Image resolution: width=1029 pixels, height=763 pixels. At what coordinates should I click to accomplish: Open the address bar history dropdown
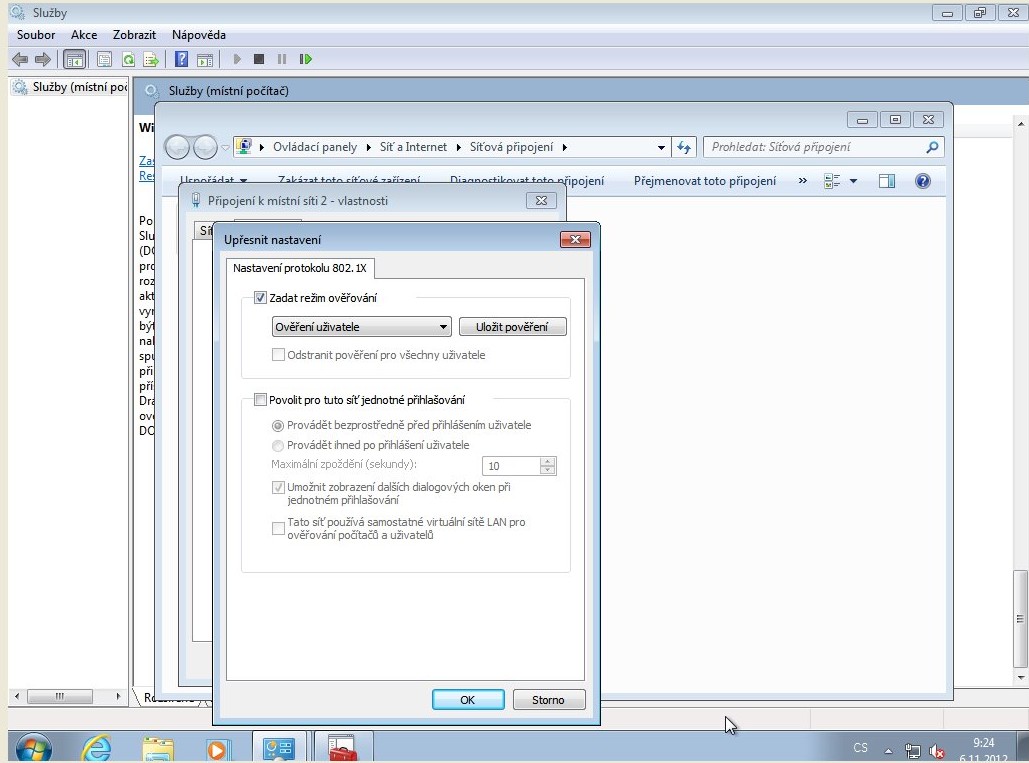(661, 147)
